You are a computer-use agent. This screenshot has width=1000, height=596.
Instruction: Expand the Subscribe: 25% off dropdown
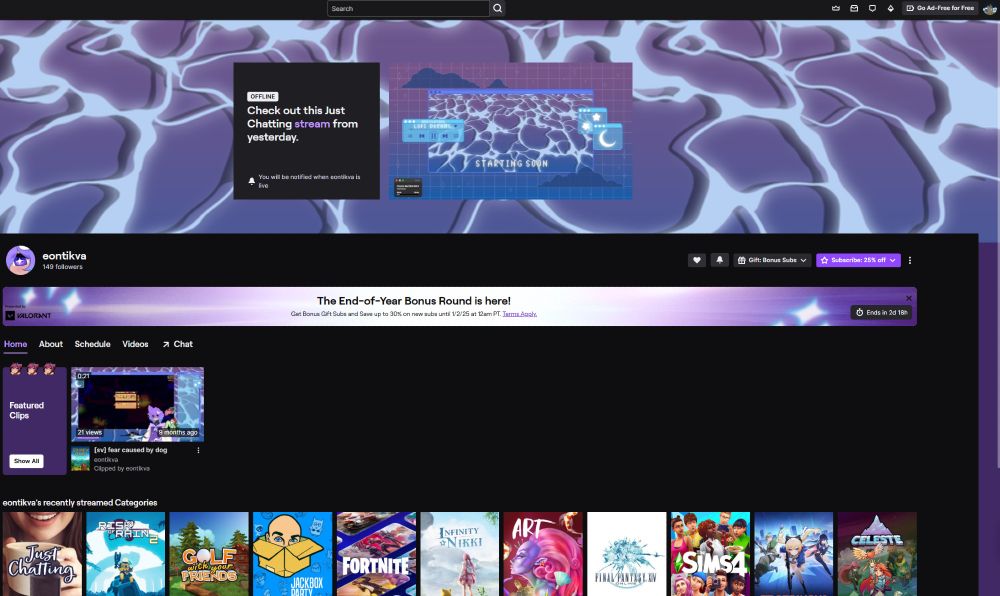coord(858,260)
